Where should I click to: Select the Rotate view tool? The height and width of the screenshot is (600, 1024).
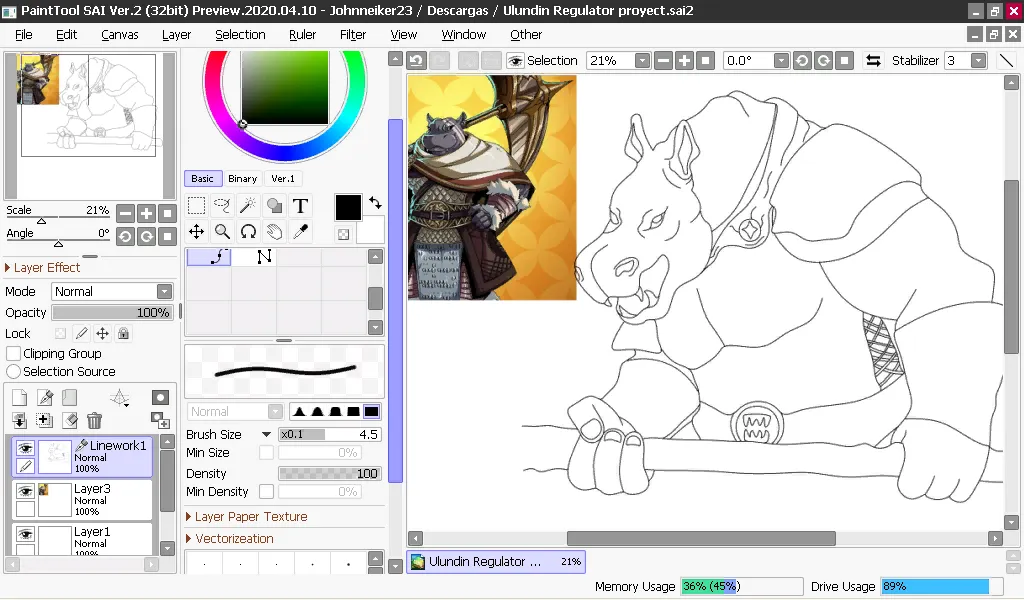coord(248,231)
